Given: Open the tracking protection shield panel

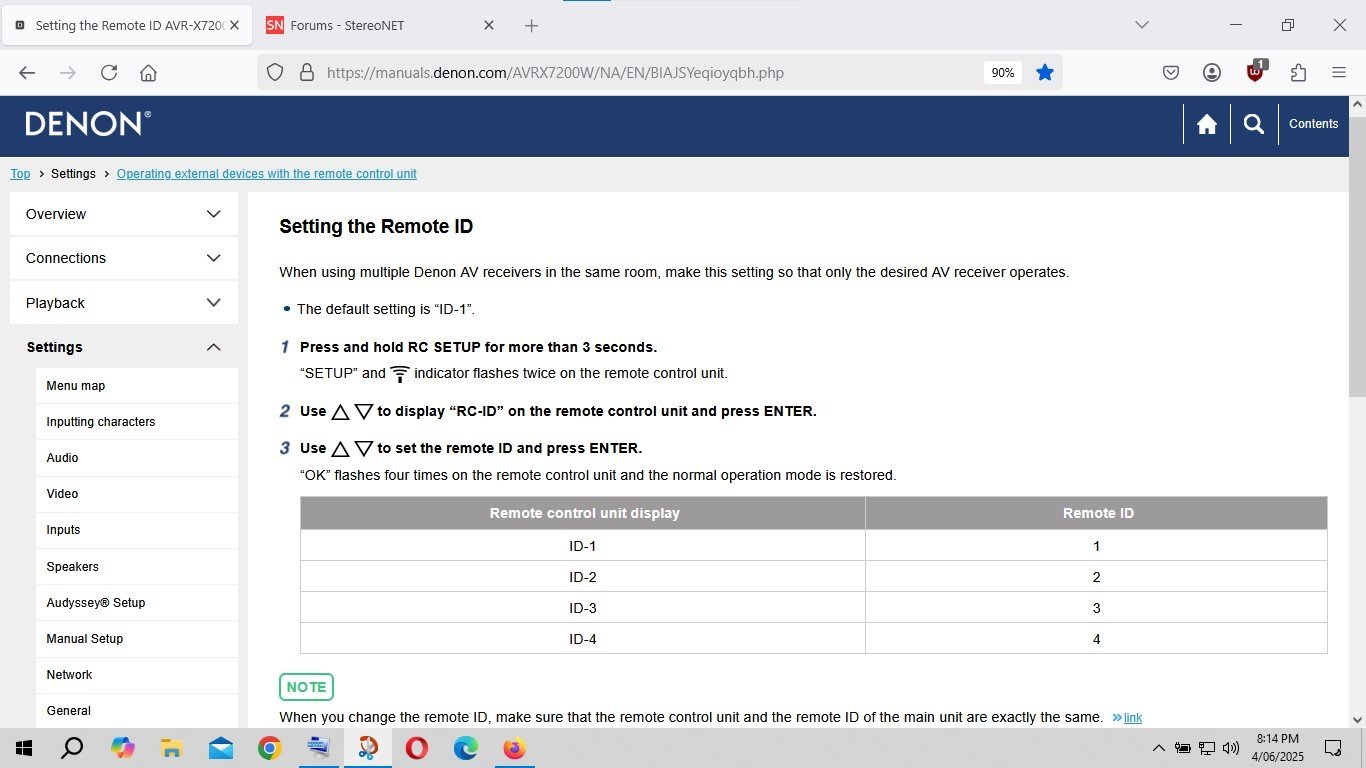Looking at the screenshot, I should tap(275, 72).
